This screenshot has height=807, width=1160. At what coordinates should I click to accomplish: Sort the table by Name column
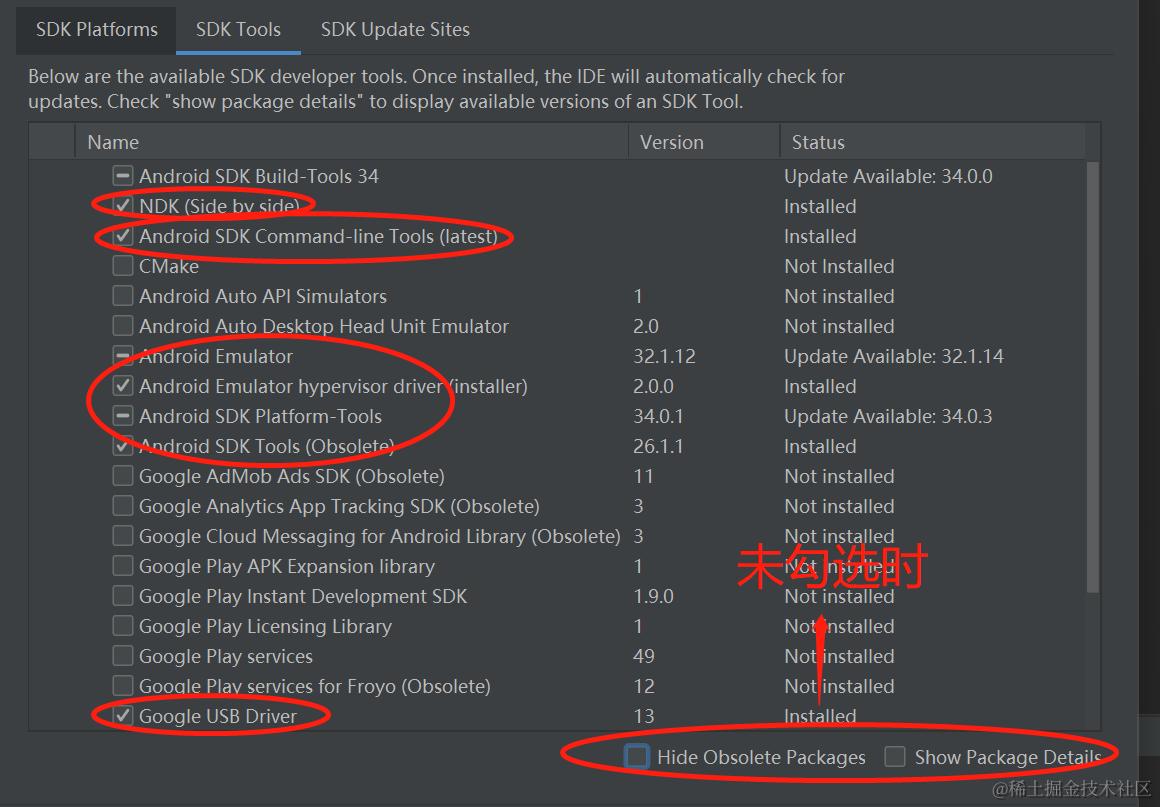(350, 142)
